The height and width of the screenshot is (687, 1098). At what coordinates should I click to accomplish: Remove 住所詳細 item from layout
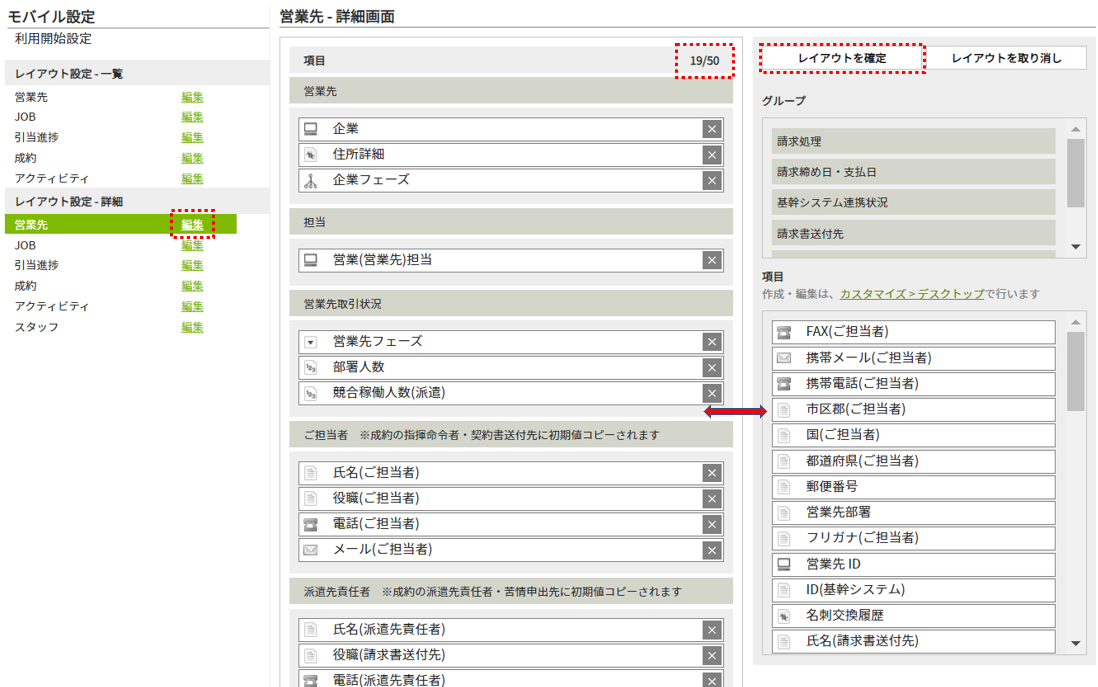click(711, 155)
